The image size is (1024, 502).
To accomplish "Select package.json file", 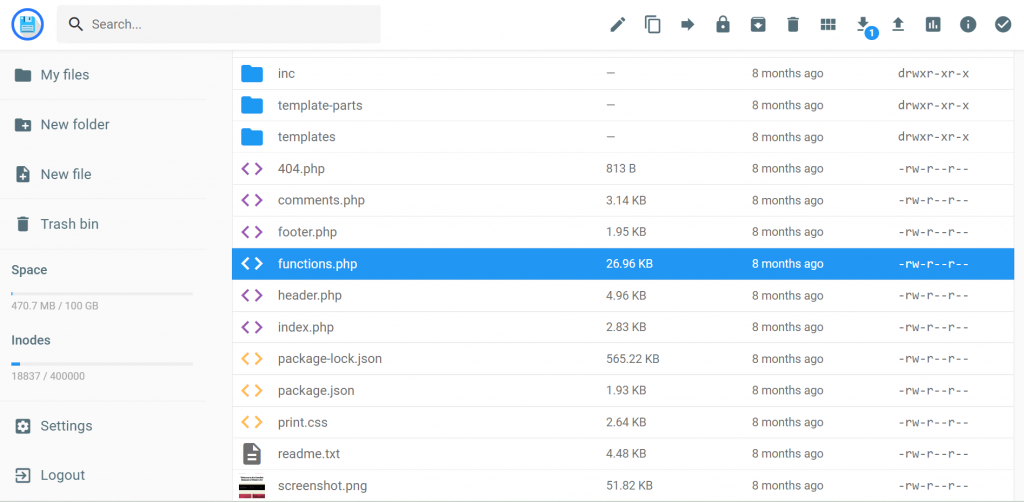I will (623, 390).
